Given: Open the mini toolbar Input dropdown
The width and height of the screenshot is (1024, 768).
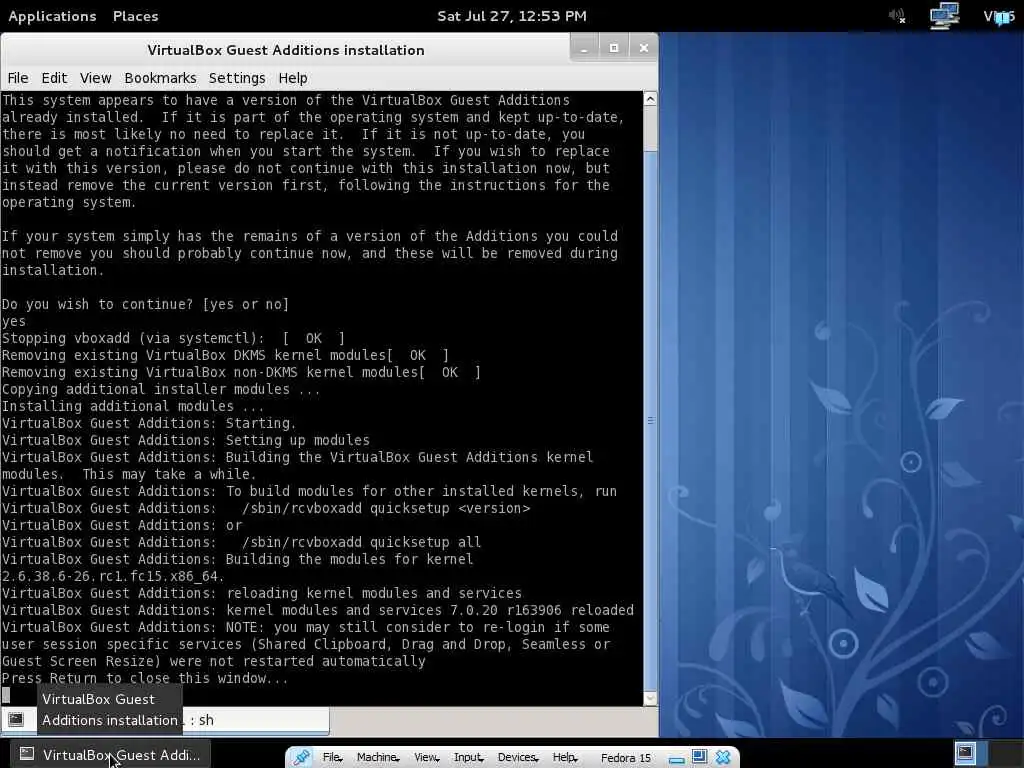Looking at the screenshot, I should [x=468, y=758].
